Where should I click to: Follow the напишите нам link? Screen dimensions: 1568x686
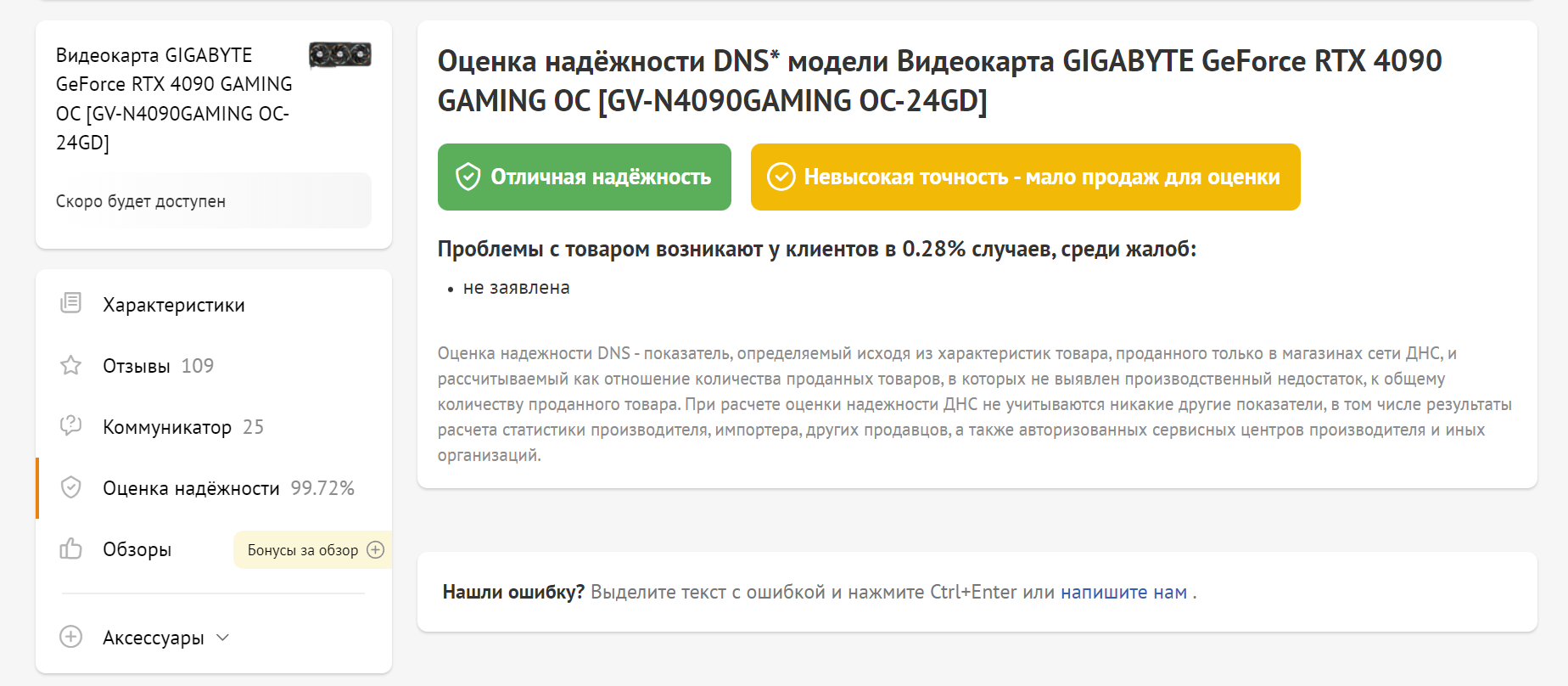[1123, 592]
